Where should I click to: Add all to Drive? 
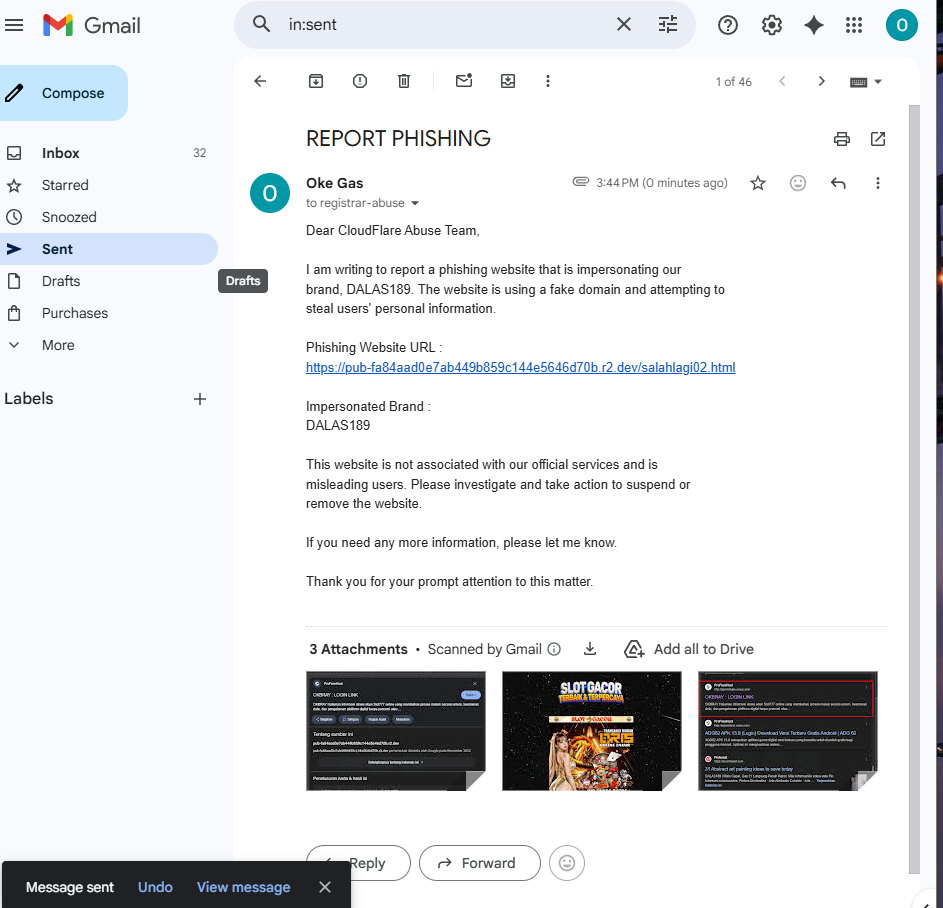[x=689, y=649]
